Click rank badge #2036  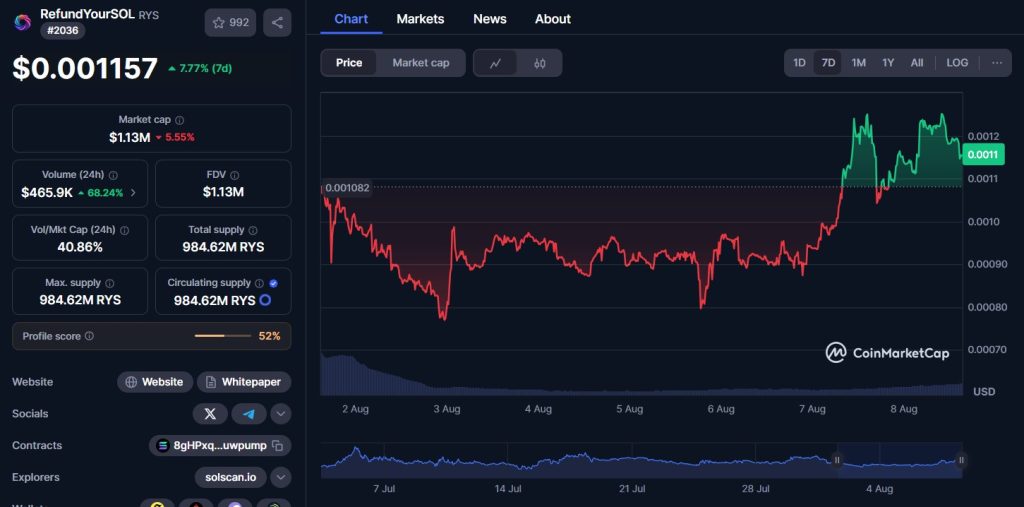[63, 31]
